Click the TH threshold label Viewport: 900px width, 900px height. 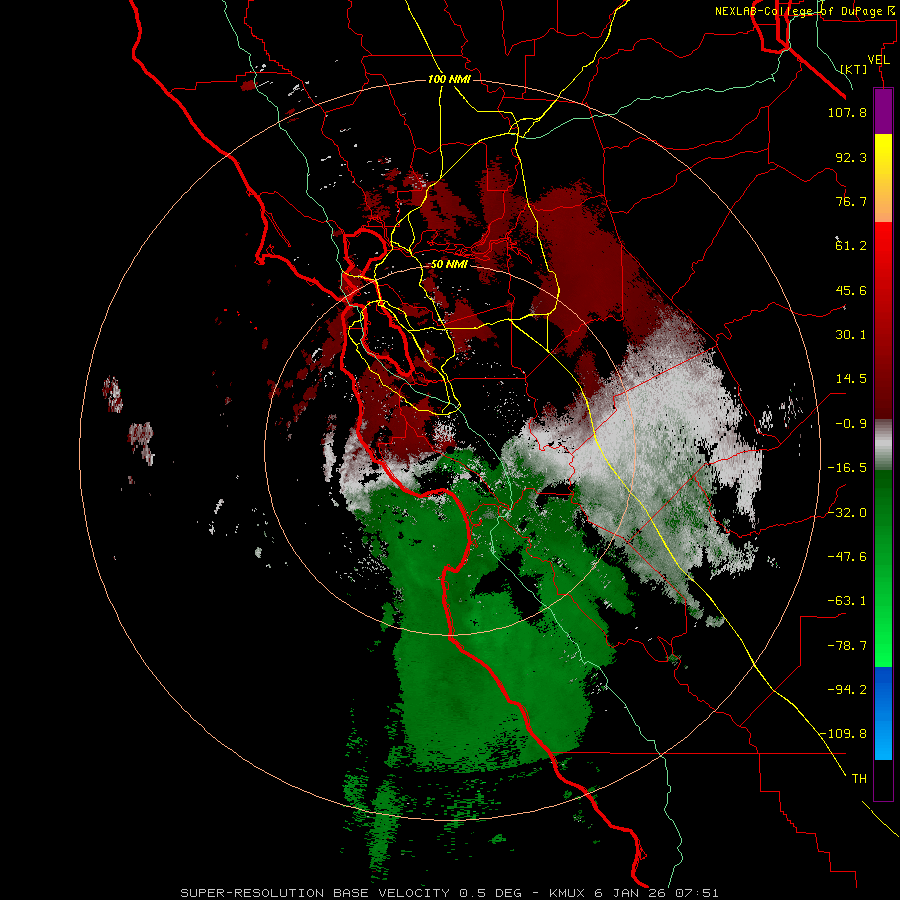[x=859, y=779]
